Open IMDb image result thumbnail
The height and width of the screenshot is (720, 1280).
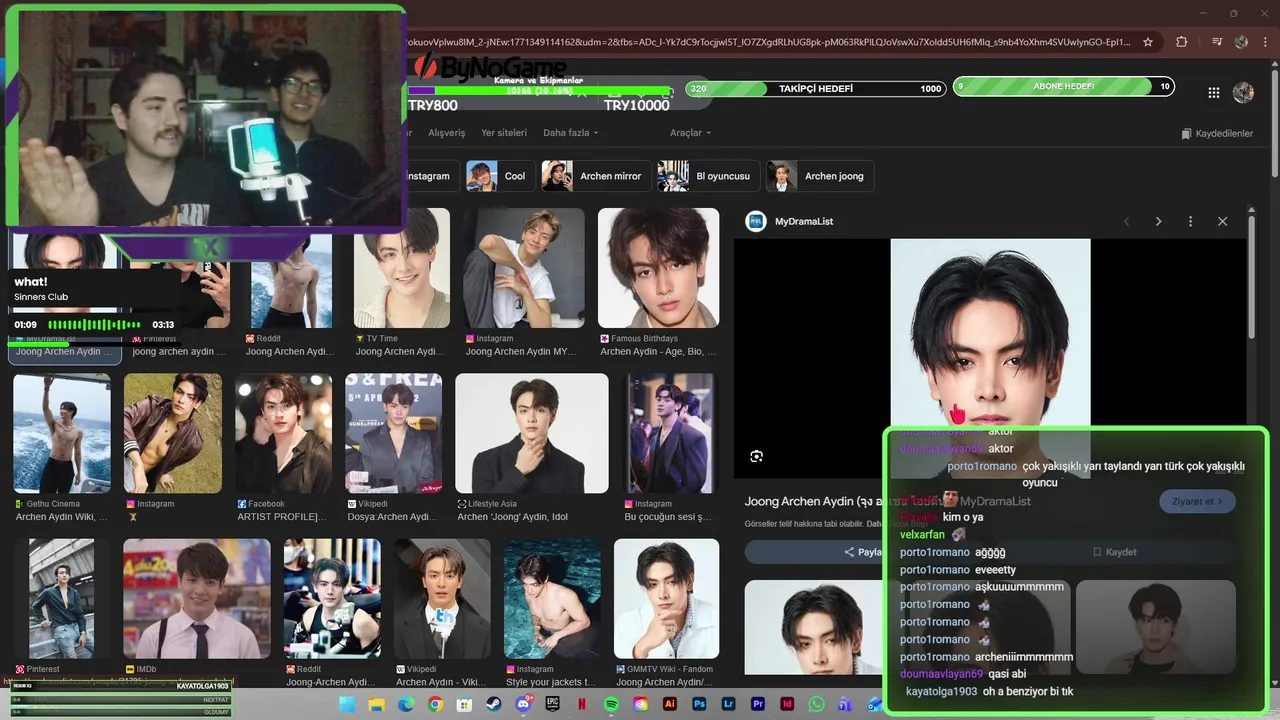196,599
